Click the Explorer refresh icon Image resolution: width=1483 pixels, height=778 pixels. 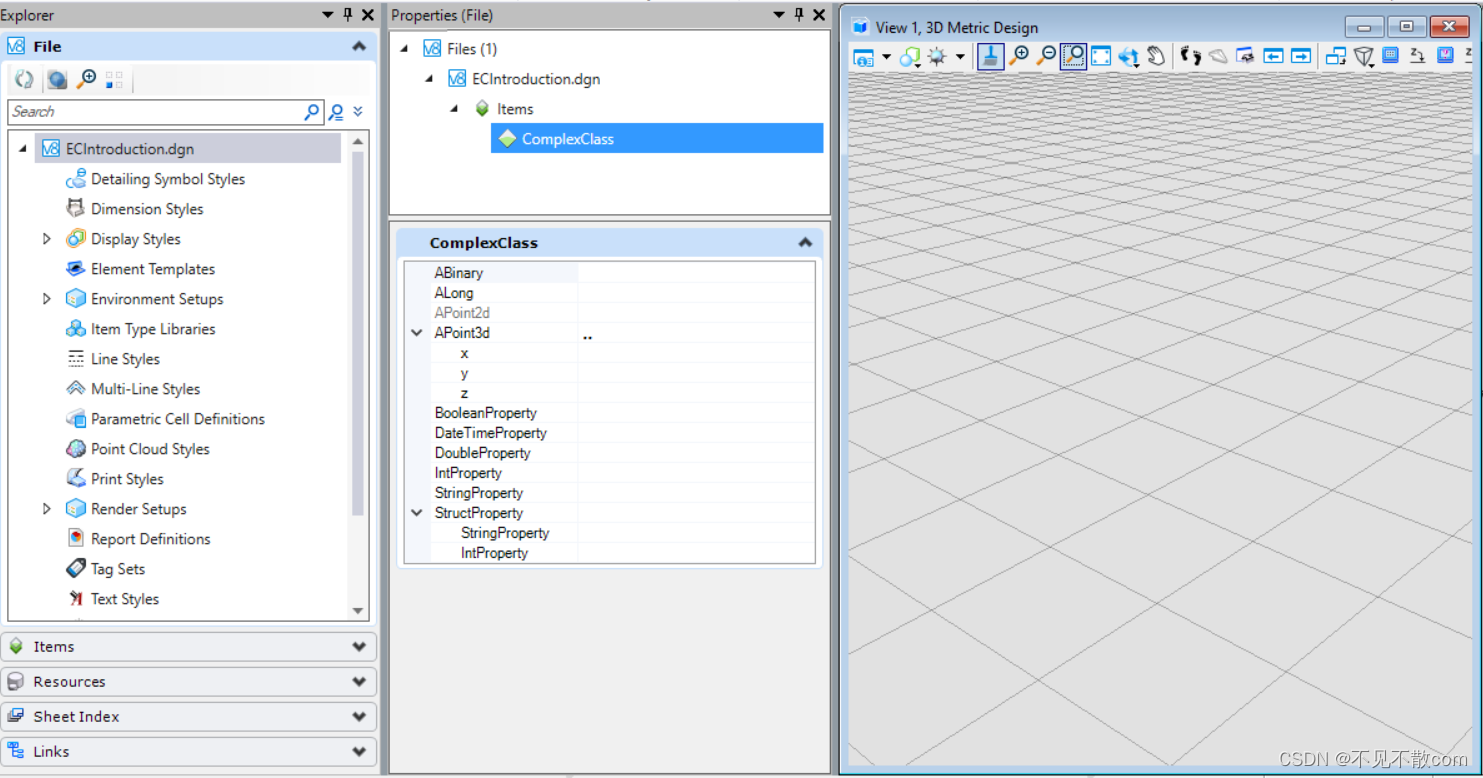(24, 80)
